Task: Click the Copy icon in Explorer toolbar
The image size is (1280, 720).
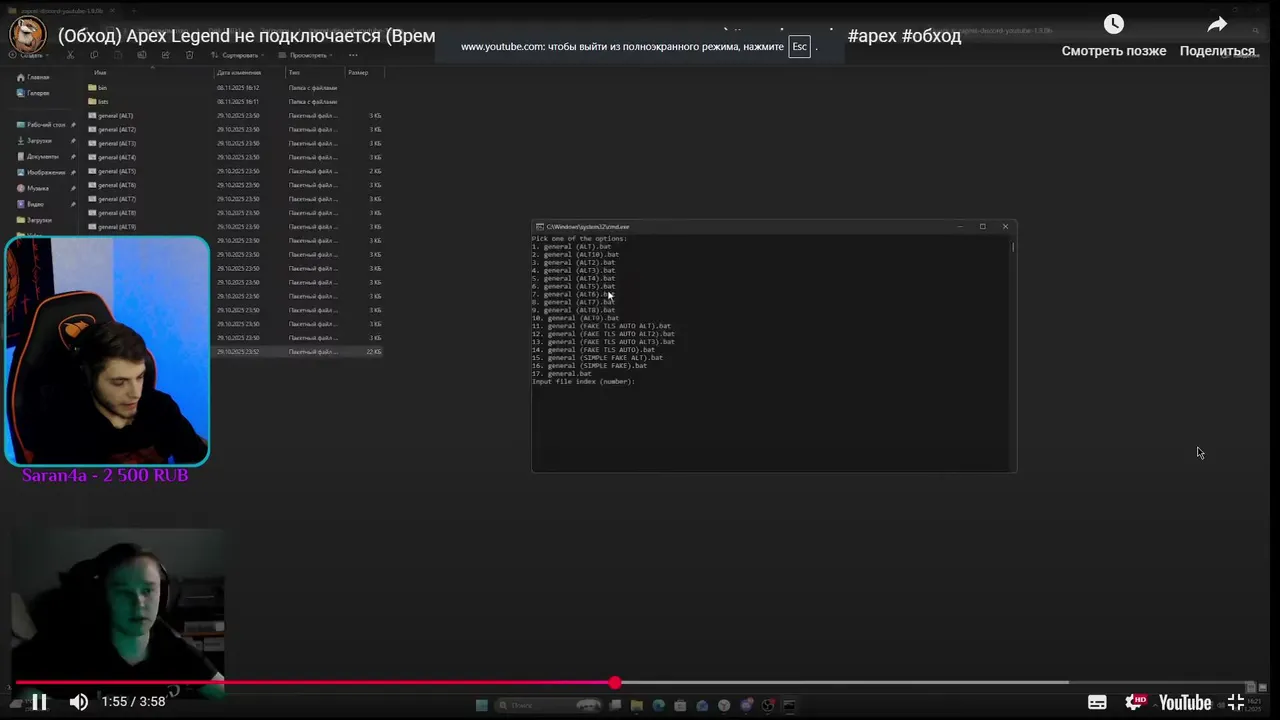Action: pos(94,55)
